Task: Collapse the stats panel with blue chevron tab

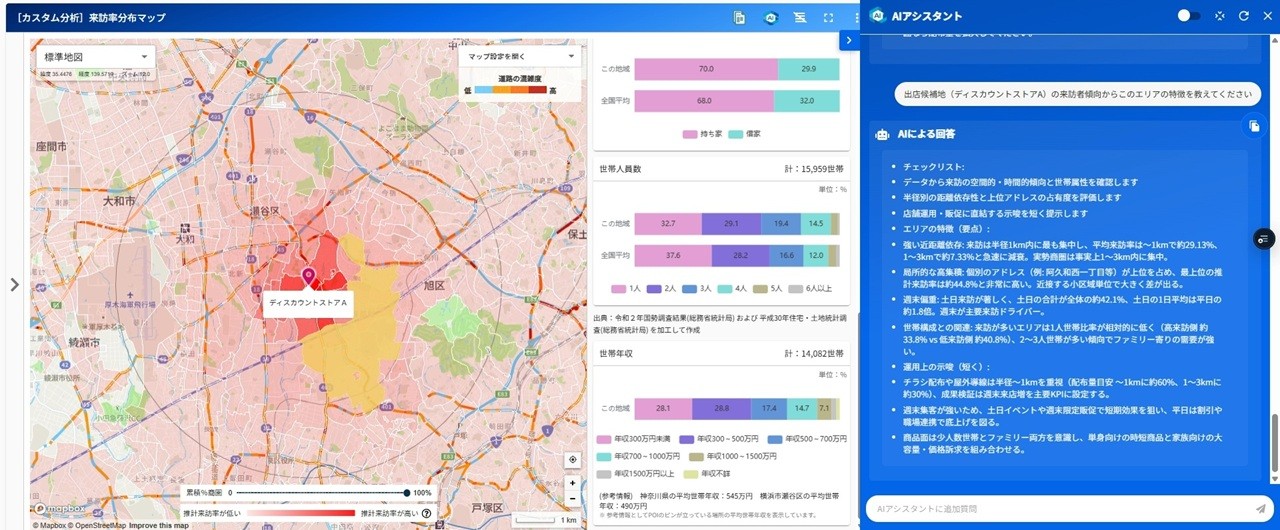Action: pyautogui.click(x=848, y=40)
